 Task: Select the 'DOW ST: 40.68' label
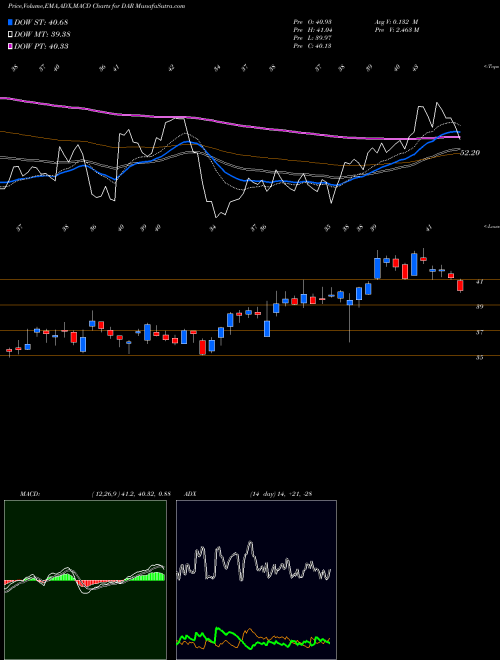[41, 22]
